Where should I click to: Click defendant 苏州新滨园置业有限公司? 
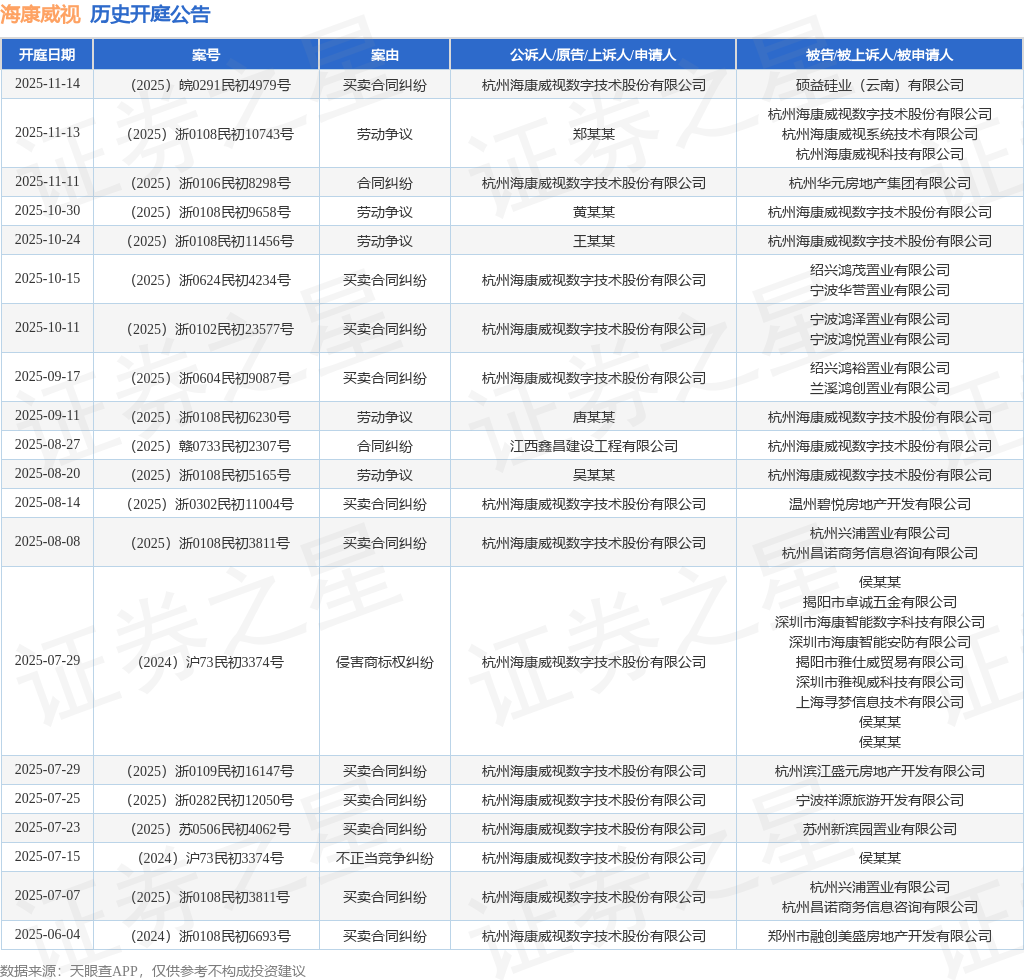880,829
